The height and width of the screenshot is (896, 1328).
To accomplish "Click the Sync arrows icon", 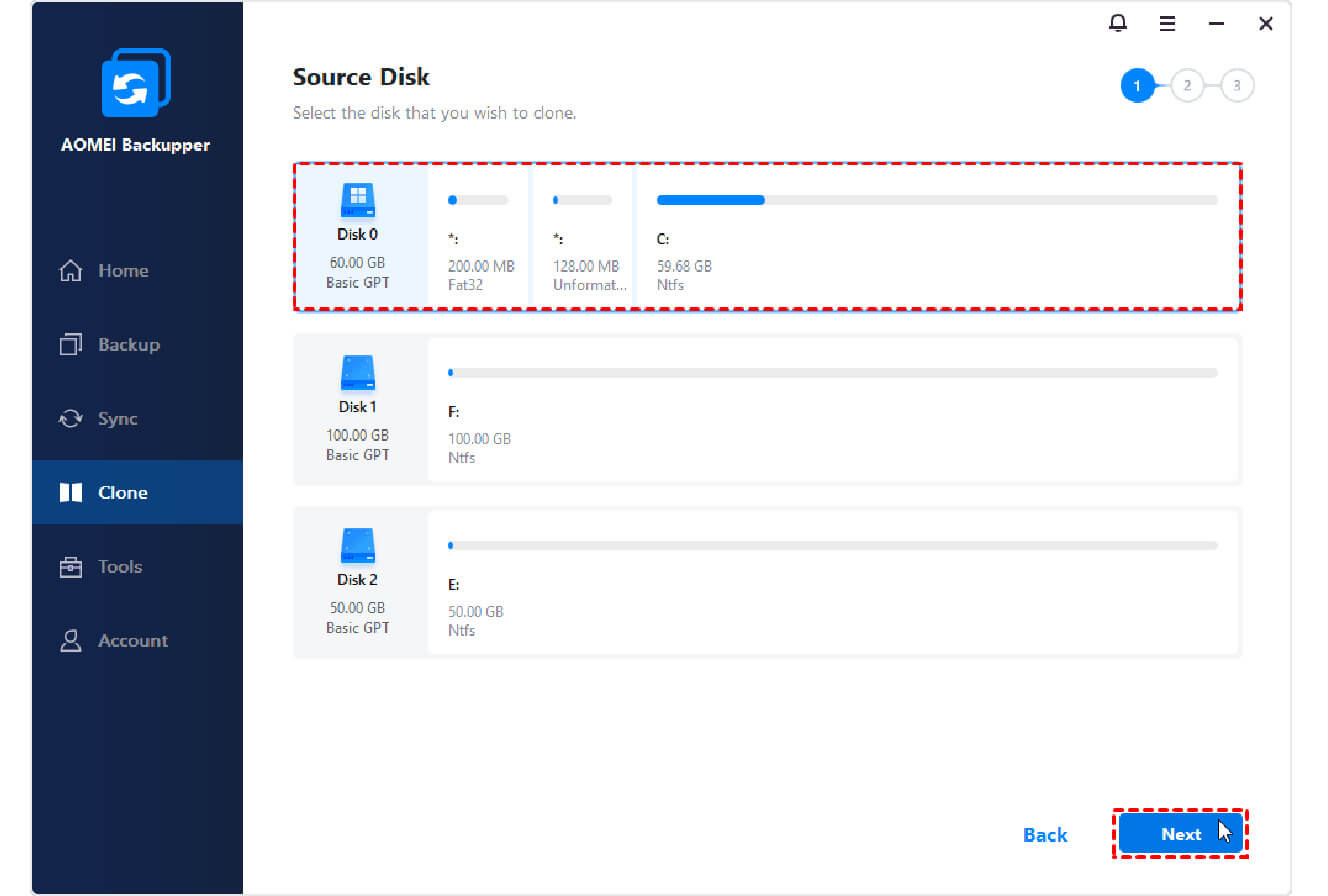I will [70, 419].
